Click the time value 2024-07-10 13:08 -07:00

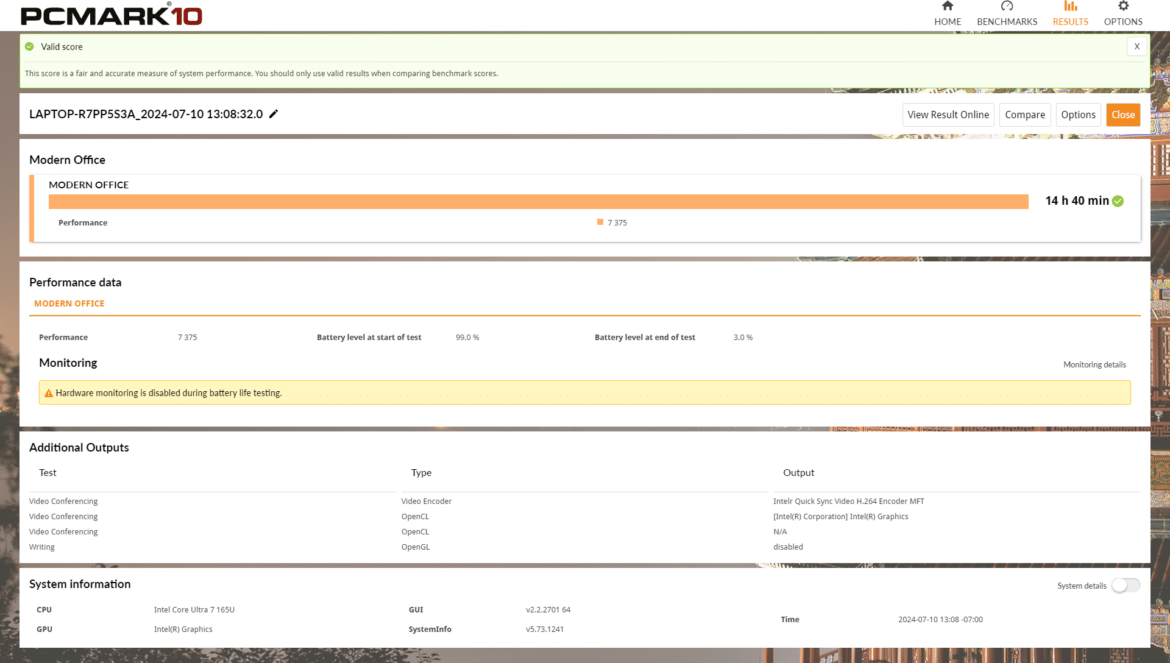(940, 619)
